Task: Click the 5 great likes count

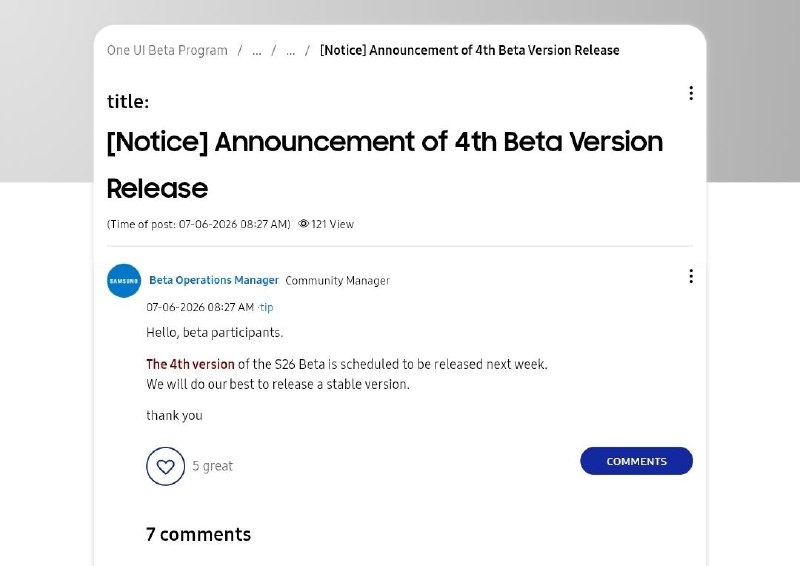Action: [x=212, y=466]
